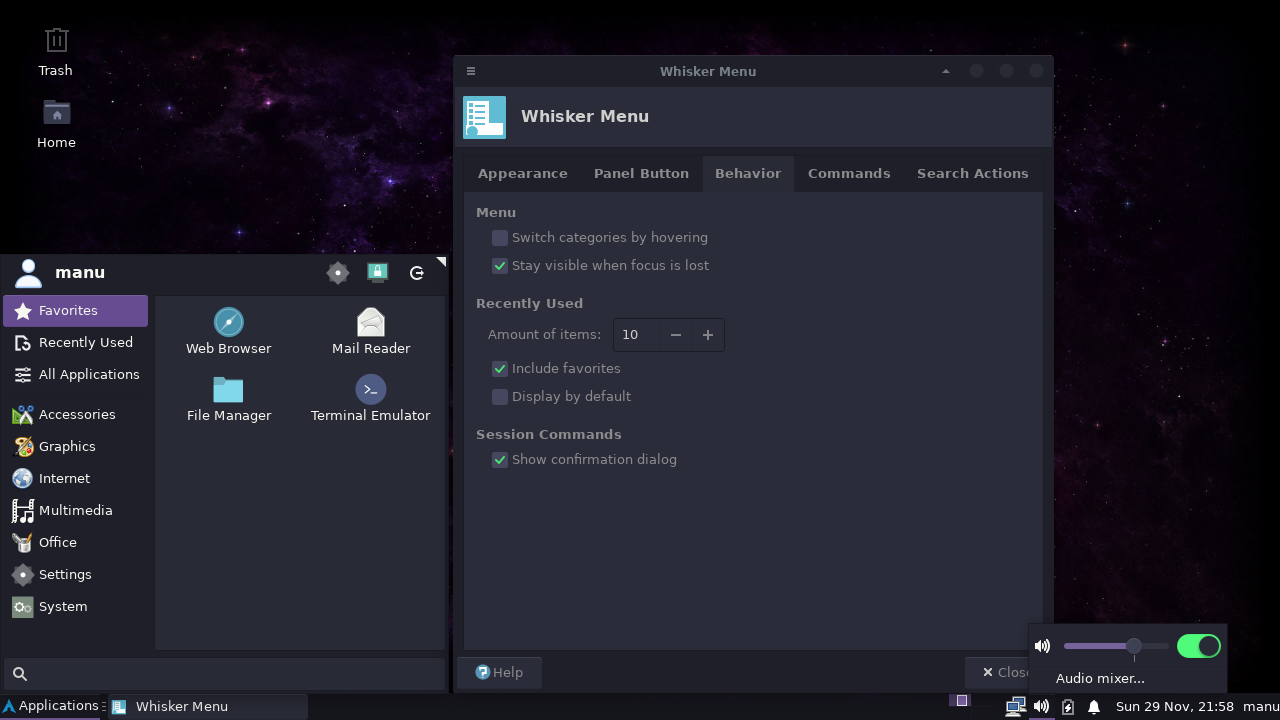Enable Switch categories by hovering

500,238
